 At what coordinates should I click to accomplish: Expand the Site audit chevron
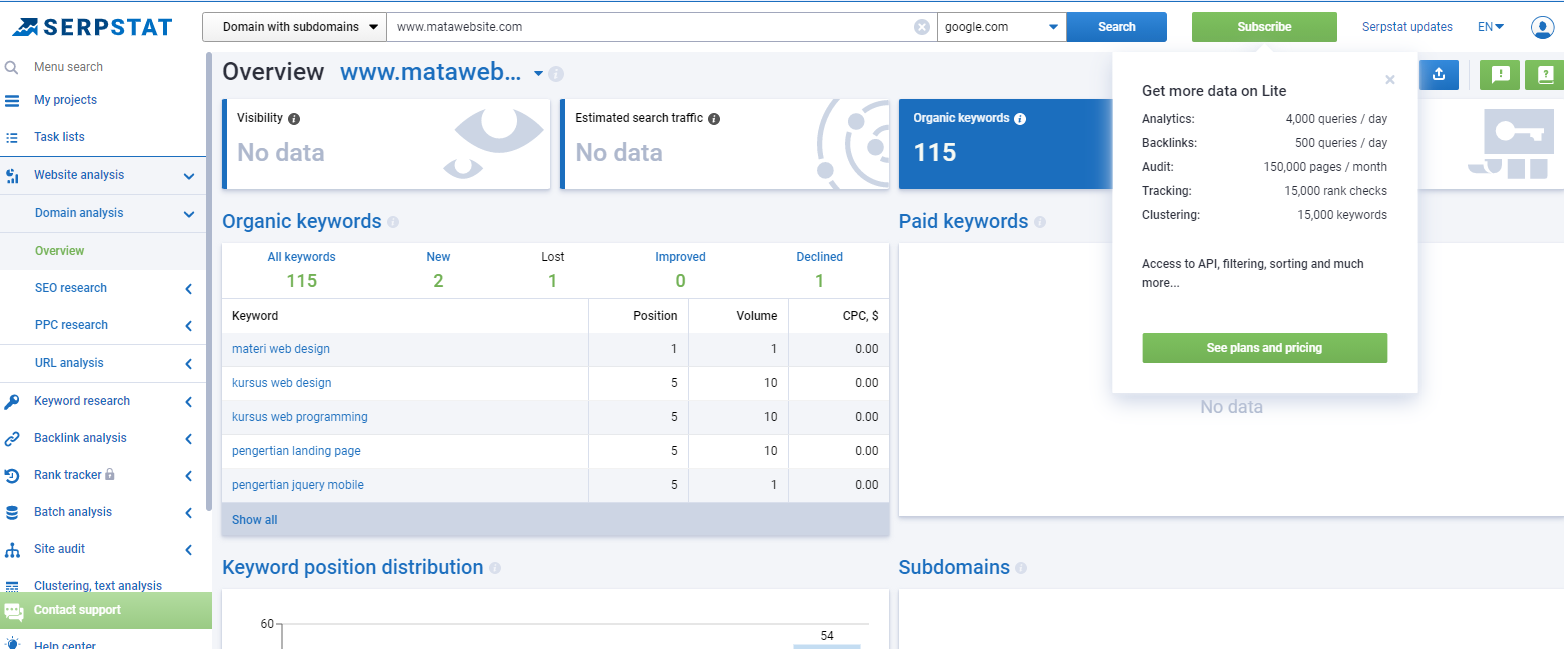pyautogui.click(x=189, y=550)
